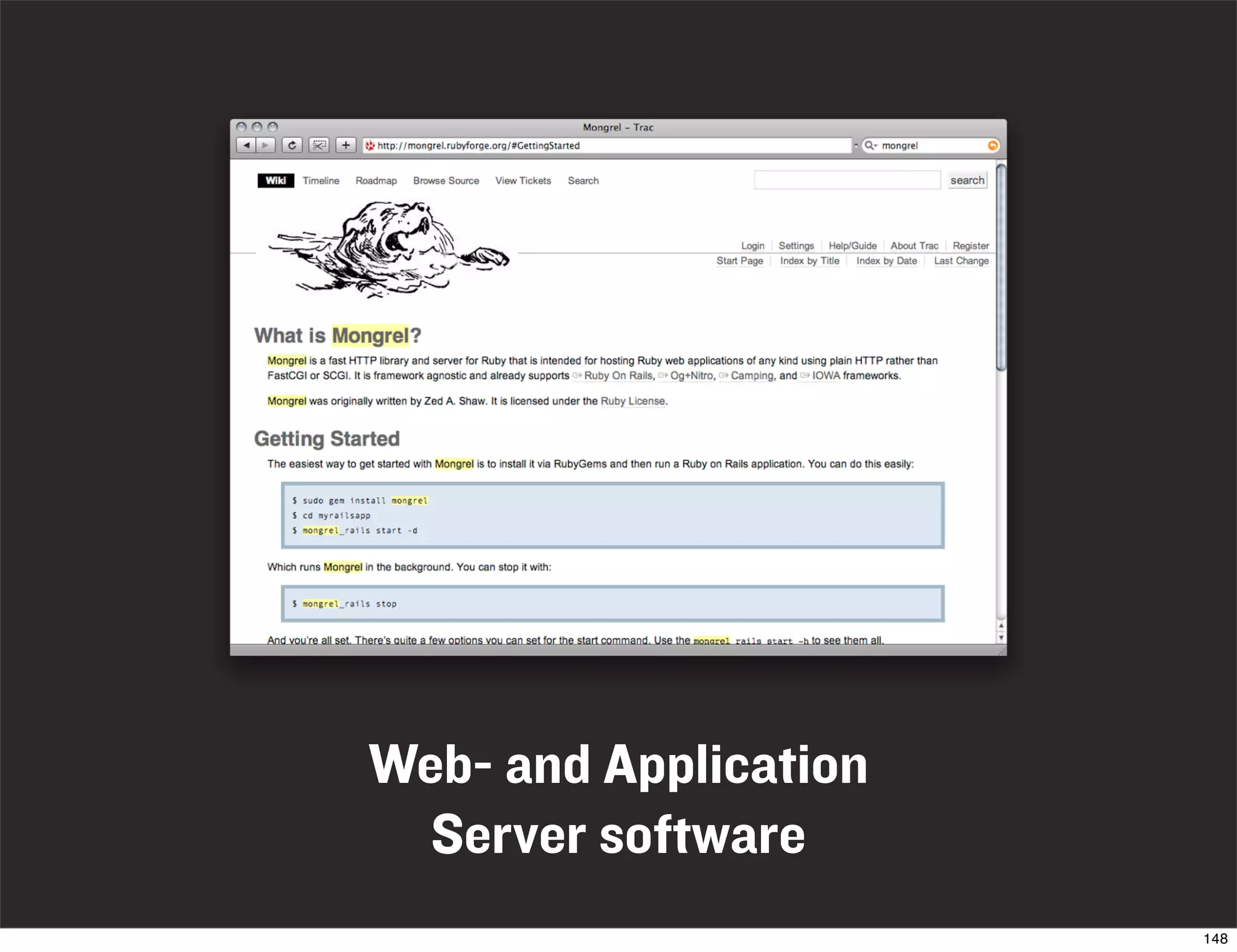The height and width of the screenshot is (952, 1237).
Task: Close the browser window with red button
Action: 242,127
